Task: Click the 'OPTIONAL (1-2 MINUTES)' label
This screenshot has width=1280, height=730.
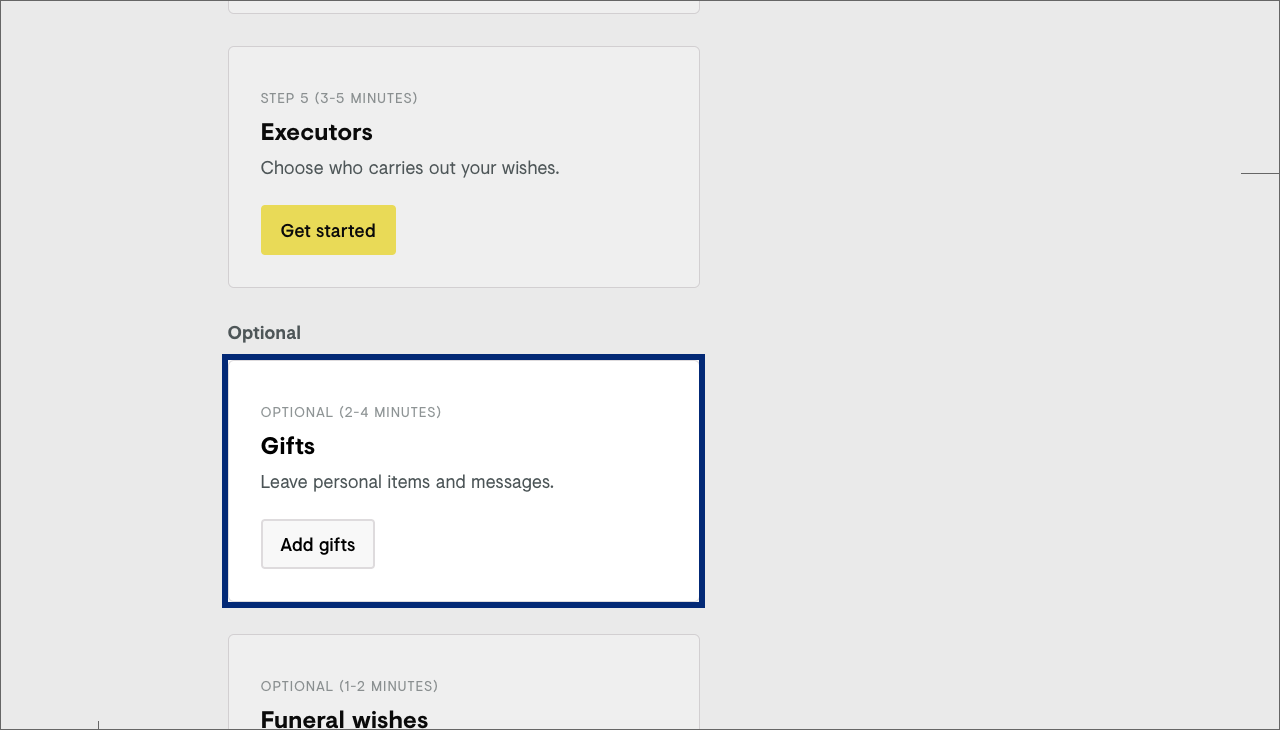Action: pyautogui.click(x=349, y=686)
